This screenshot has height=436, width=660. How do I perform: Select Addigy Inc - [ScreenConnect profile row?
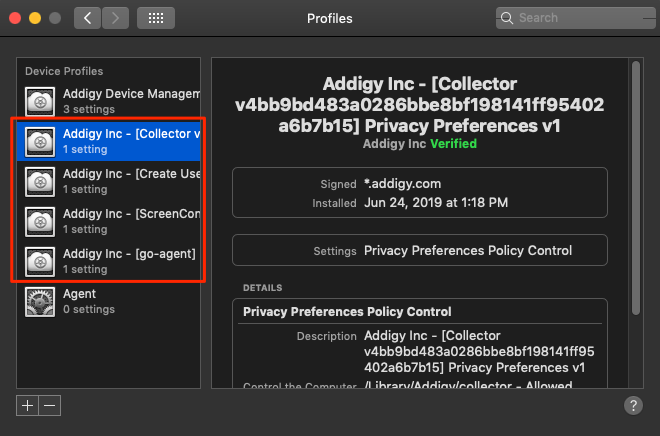tap(109, 221)
